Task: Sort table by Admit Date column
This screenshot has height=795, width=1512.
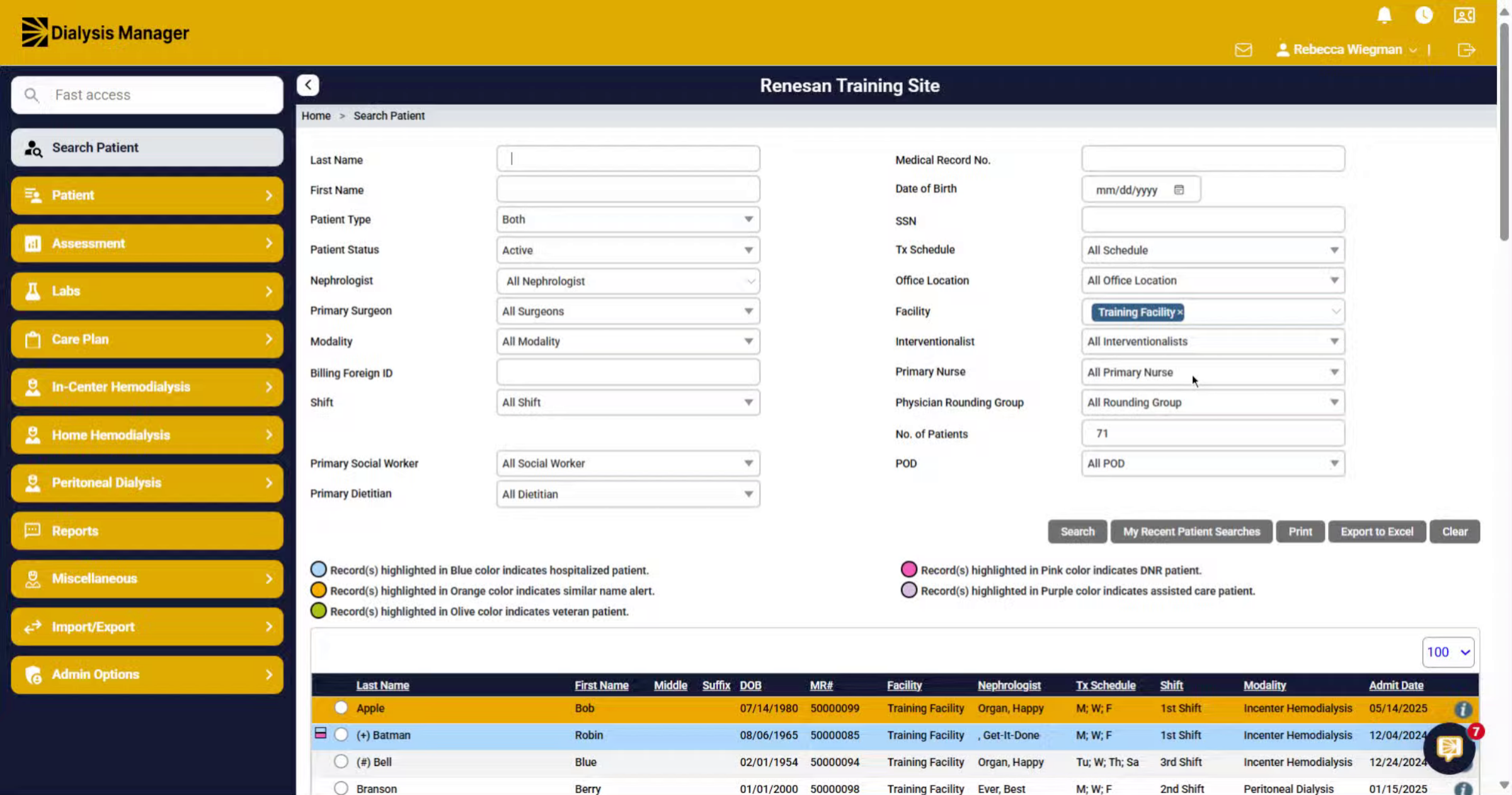Action: 1396,685
